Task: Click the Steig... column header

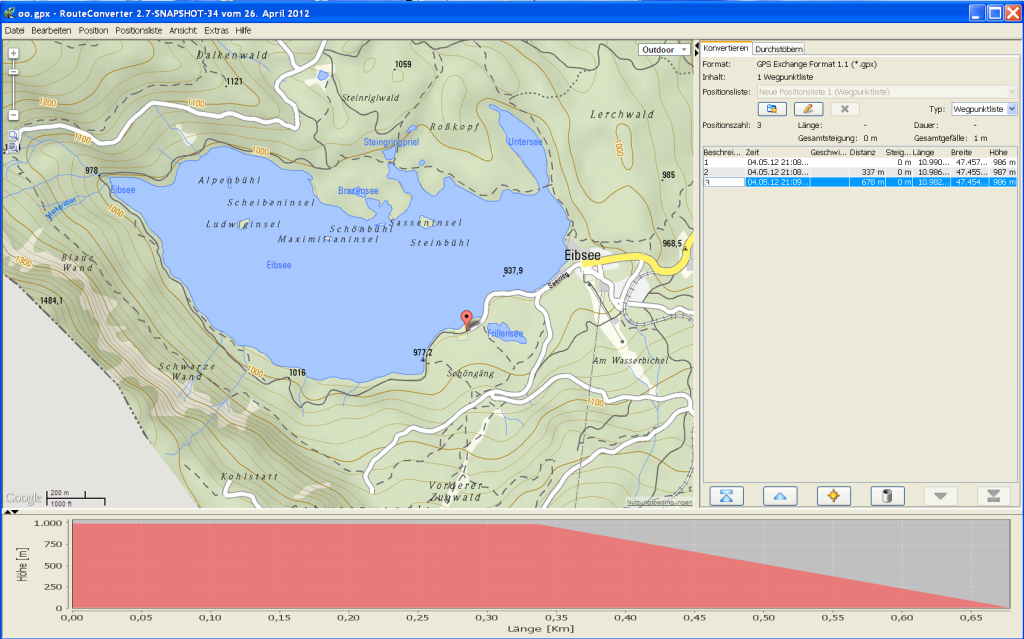Action: pos(897,152)
